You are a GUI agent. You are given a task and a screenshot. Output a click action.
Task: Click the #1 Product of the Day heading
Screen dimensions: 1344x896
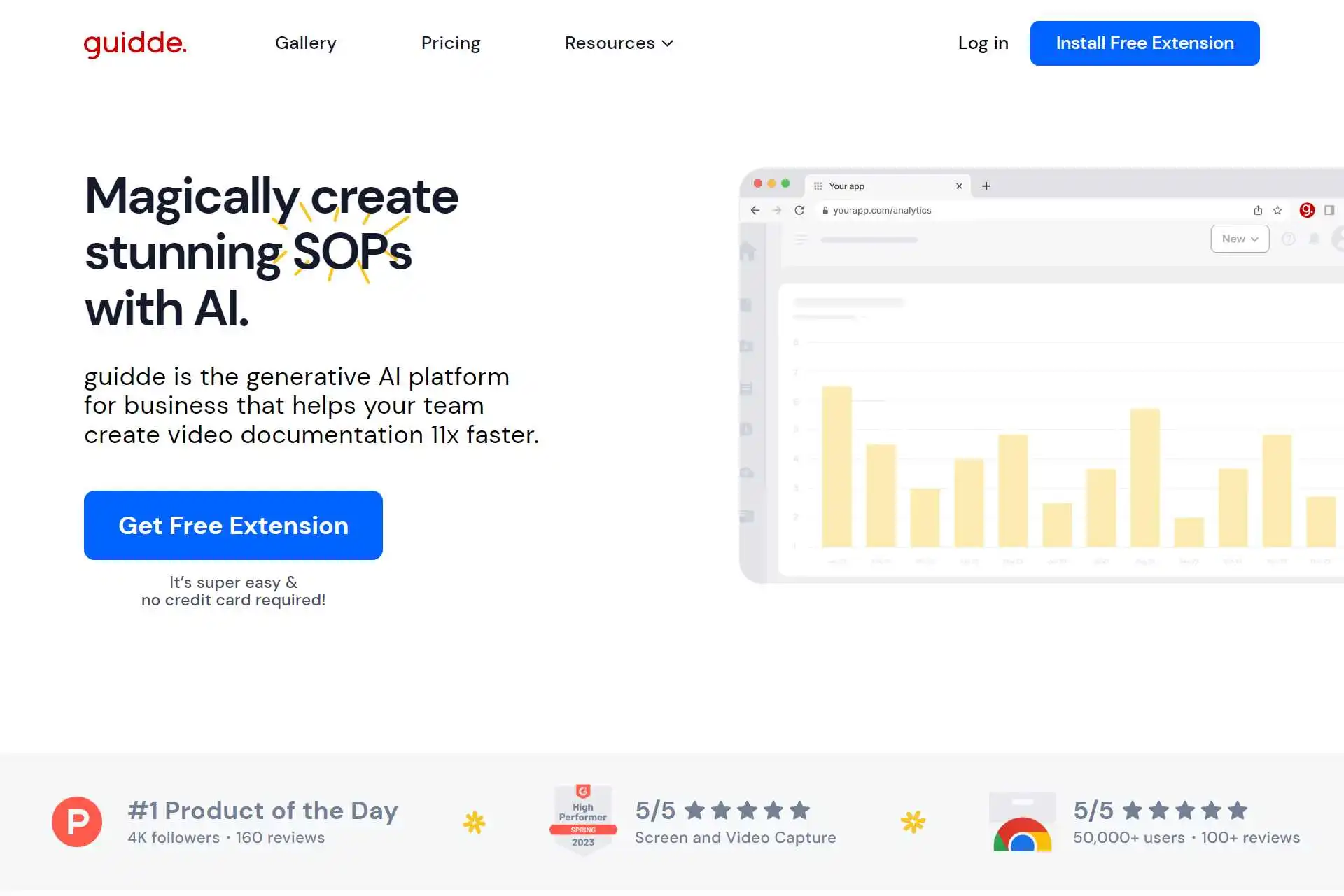[263, 811]
